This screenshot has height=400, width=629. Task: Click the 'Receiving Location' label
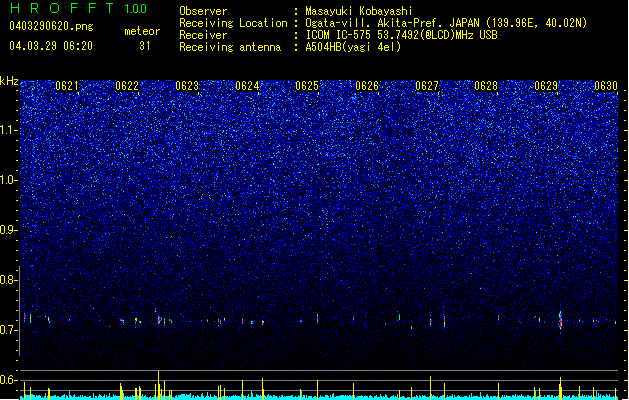point(233,23)
